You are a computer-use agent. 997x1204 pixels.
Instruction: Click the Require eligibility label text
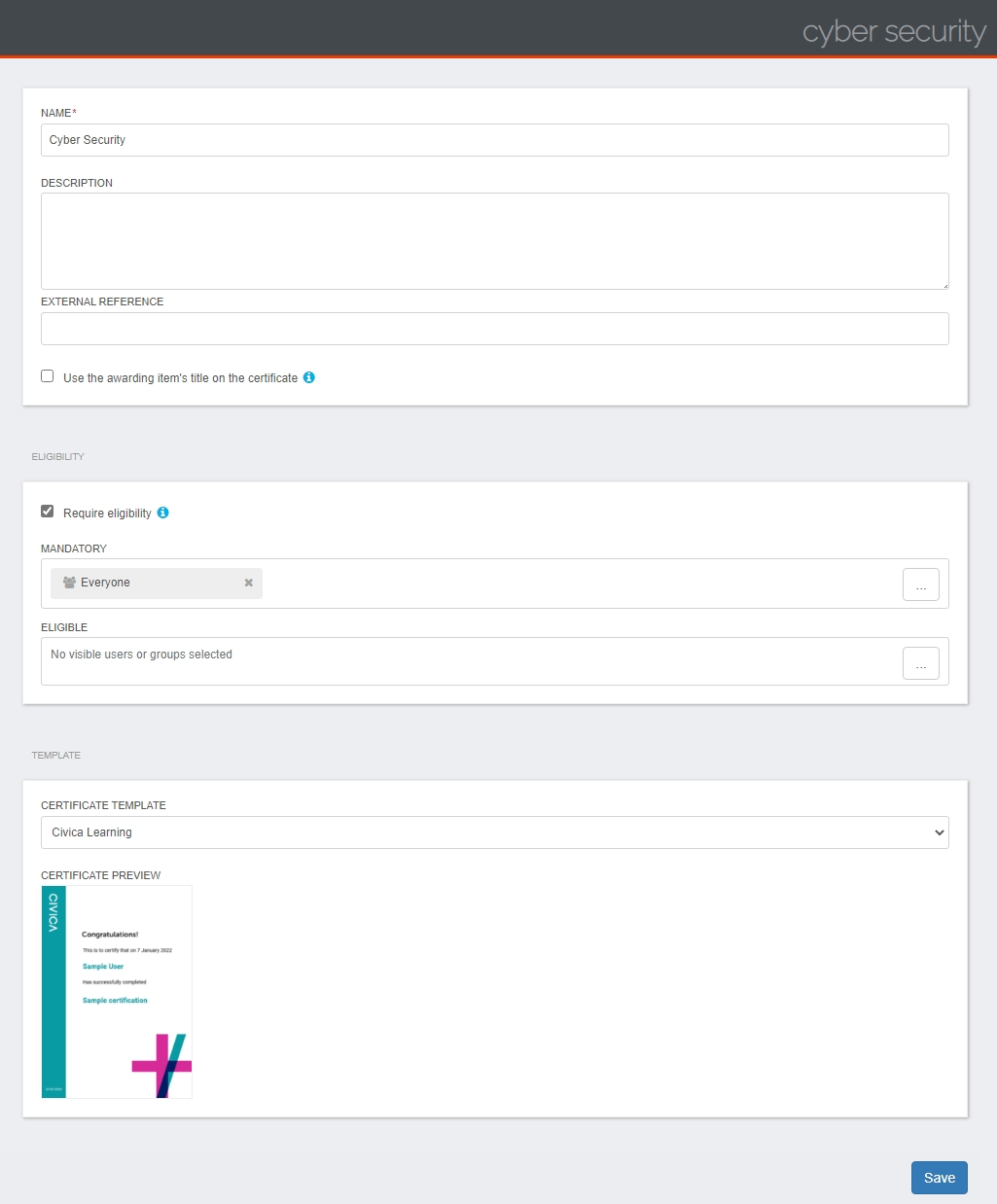coord(107,513)
